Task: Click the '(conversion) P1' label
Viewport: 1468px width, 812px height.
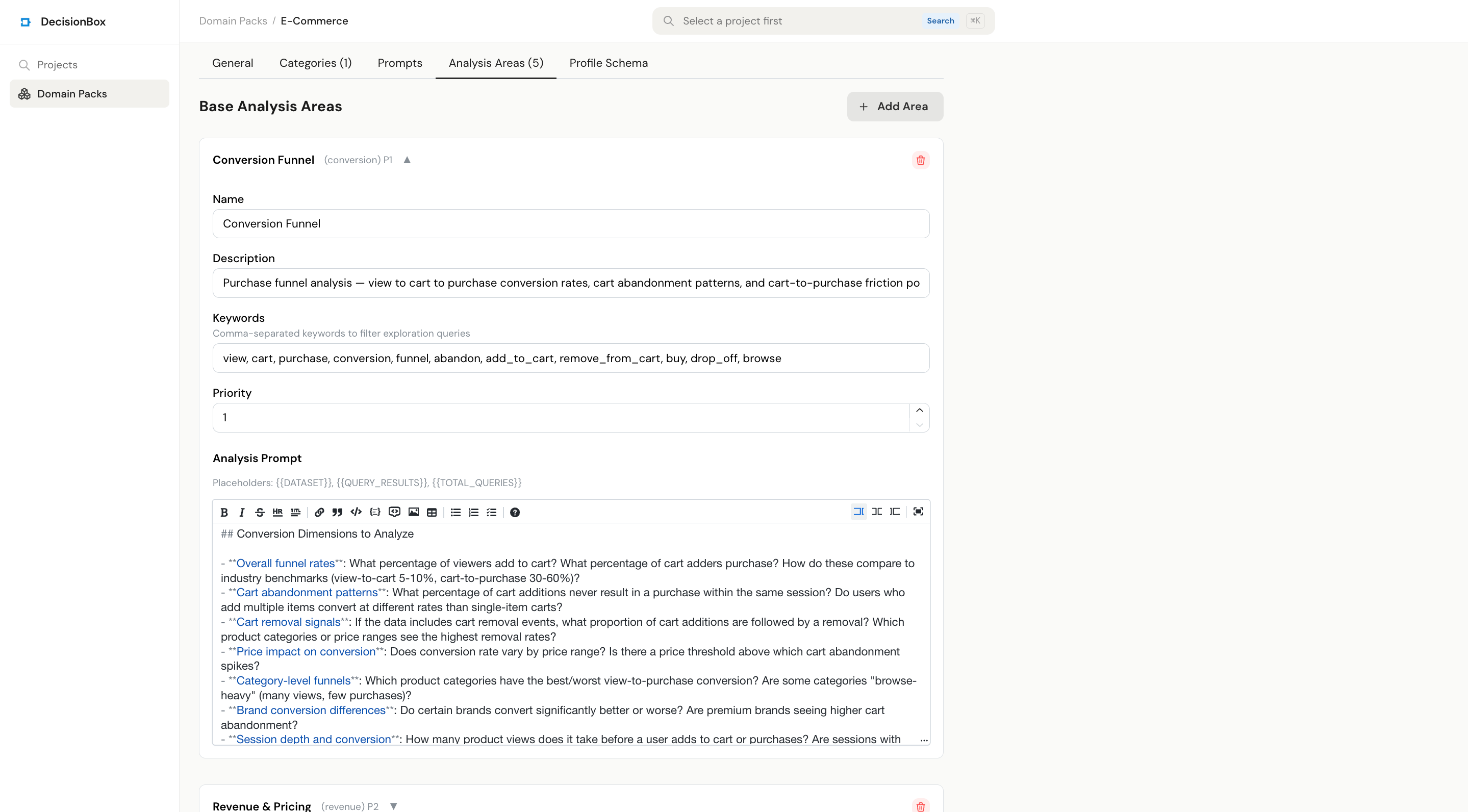Action: tap(358, 160)
